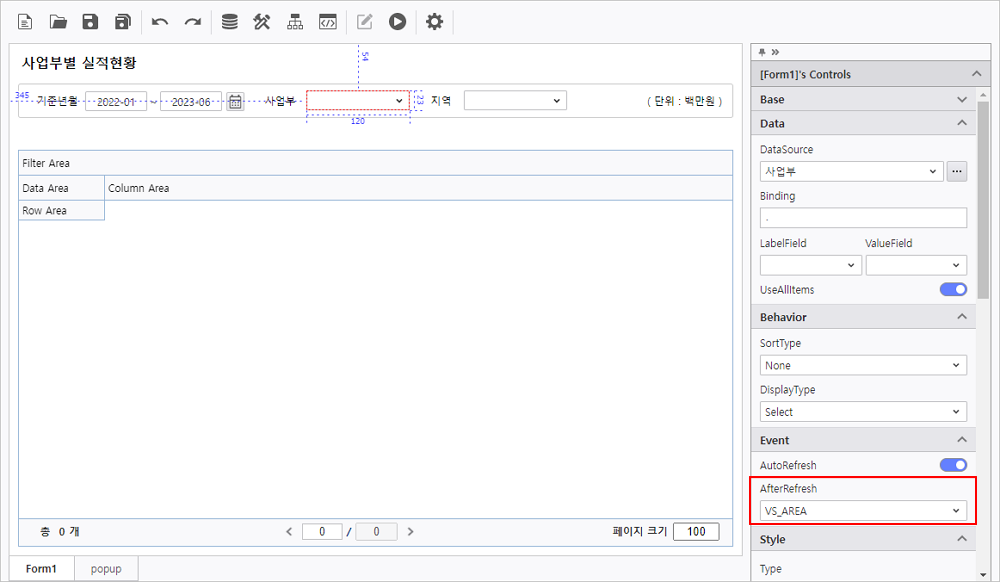Viewport: 1000px width, 582px height.
Task: Open the database dataset manager icon
Action: coord(229,22)
